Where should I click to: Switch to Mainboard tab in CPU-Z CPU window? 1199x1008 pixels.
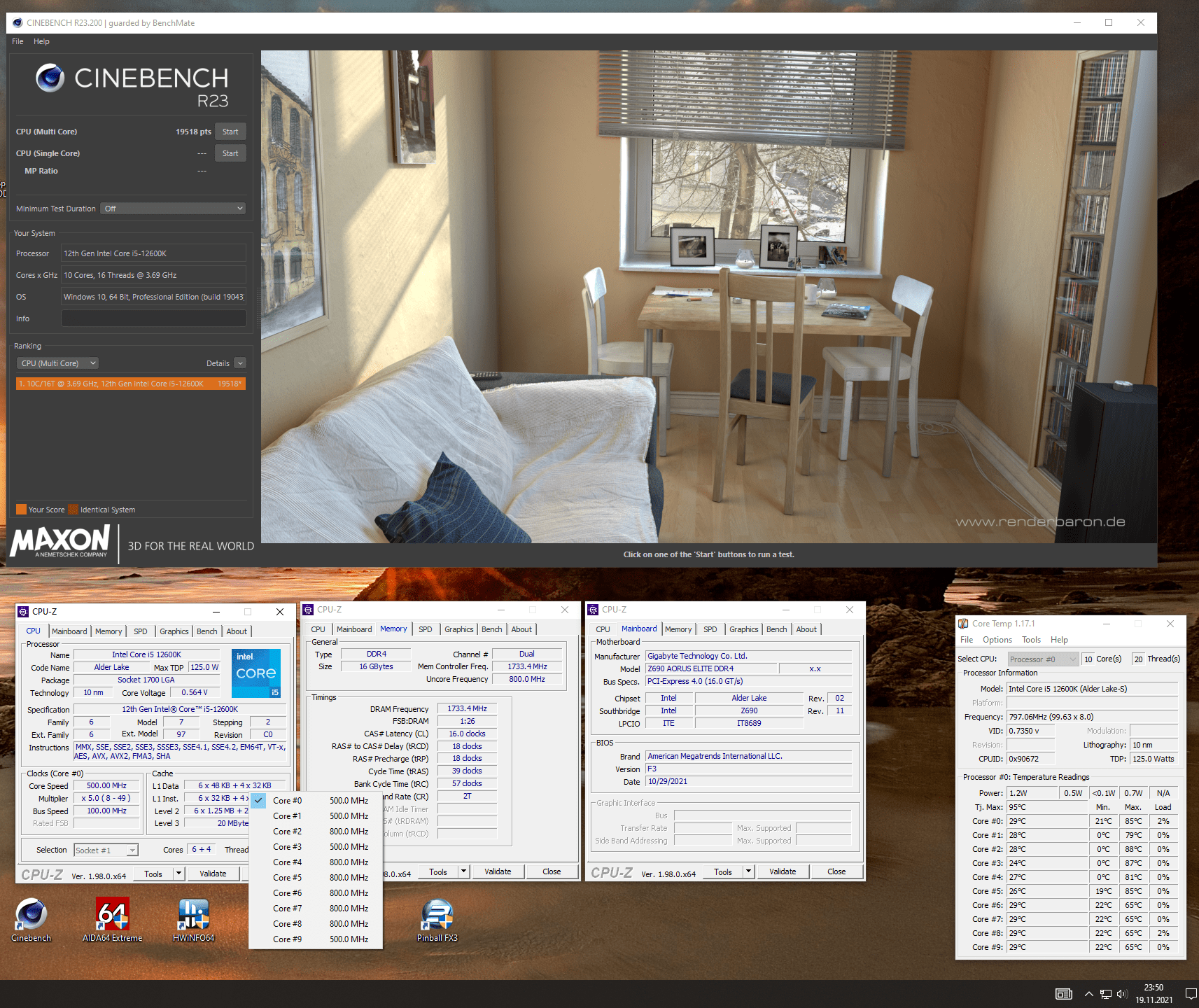point(69,631)
